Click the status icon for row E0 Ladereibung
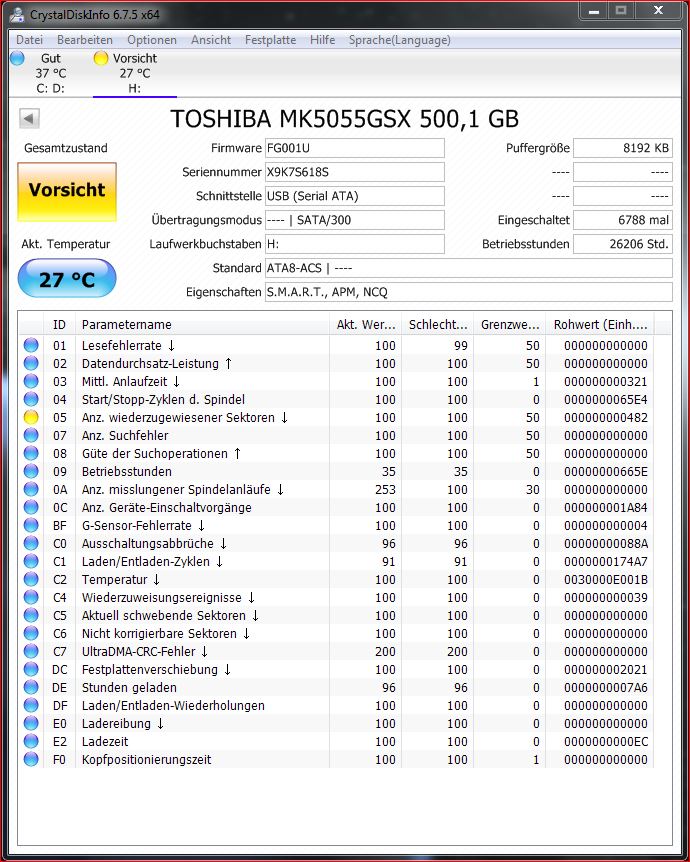Screen dimensions: 690x862 click(x=31, y=723)
